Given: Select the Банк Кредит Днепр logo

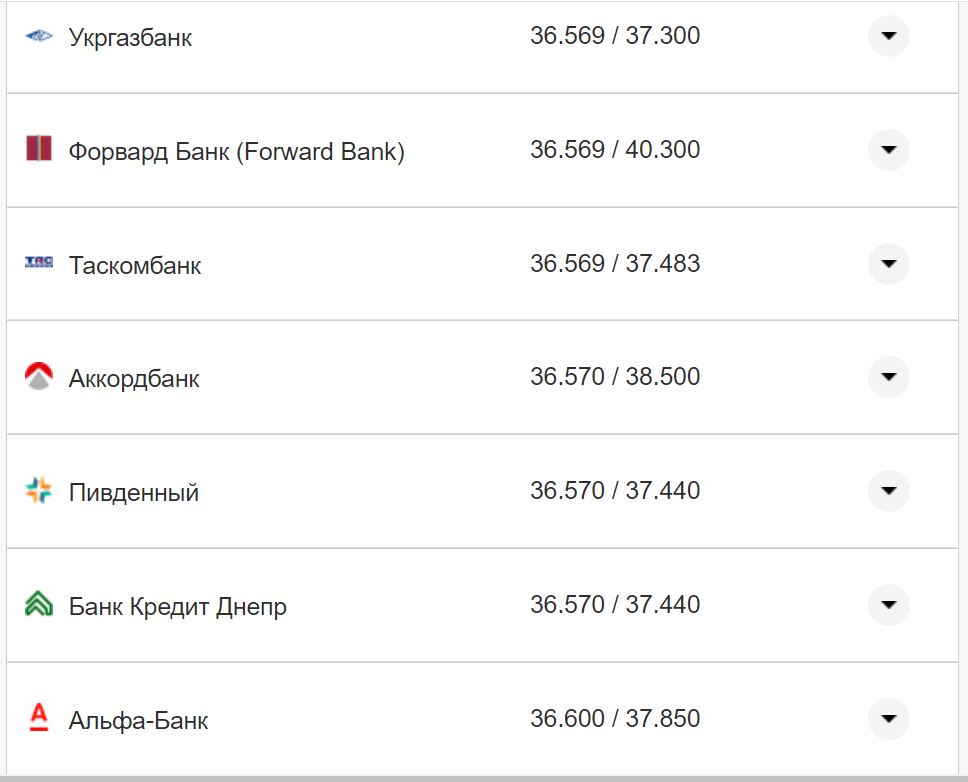Looking at the screenshot, I should click(38, 605).
